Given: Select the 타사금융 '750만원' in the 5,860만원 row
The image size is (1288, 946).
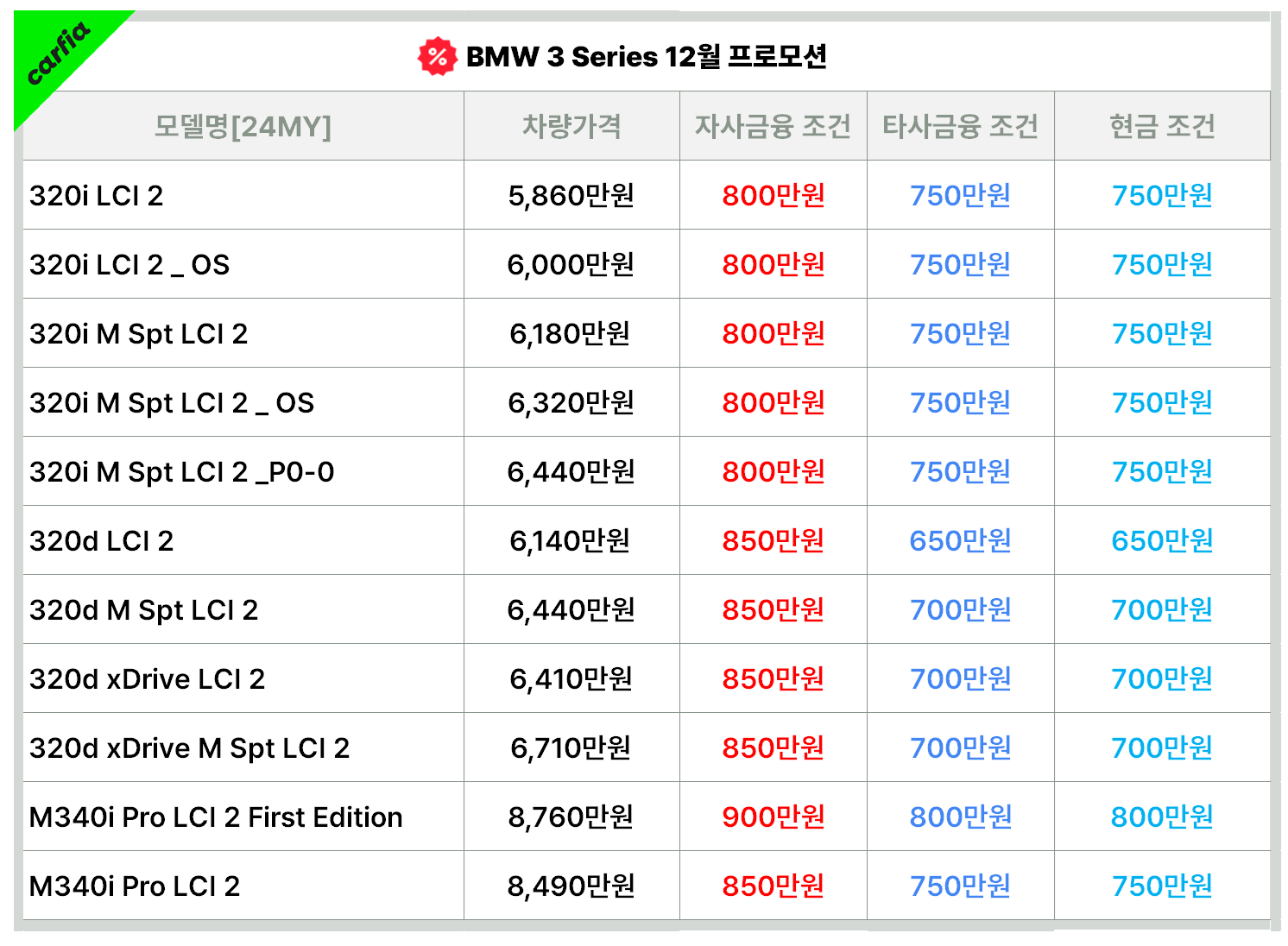Looking at the screenshot, I should pos(960,196).
